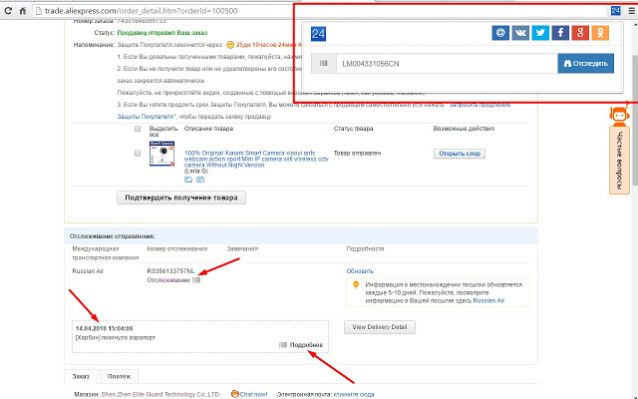This screenshot has width=638, height=399.
Task: Open the 24 extension icon in toolbar
Action: [616, 11]
